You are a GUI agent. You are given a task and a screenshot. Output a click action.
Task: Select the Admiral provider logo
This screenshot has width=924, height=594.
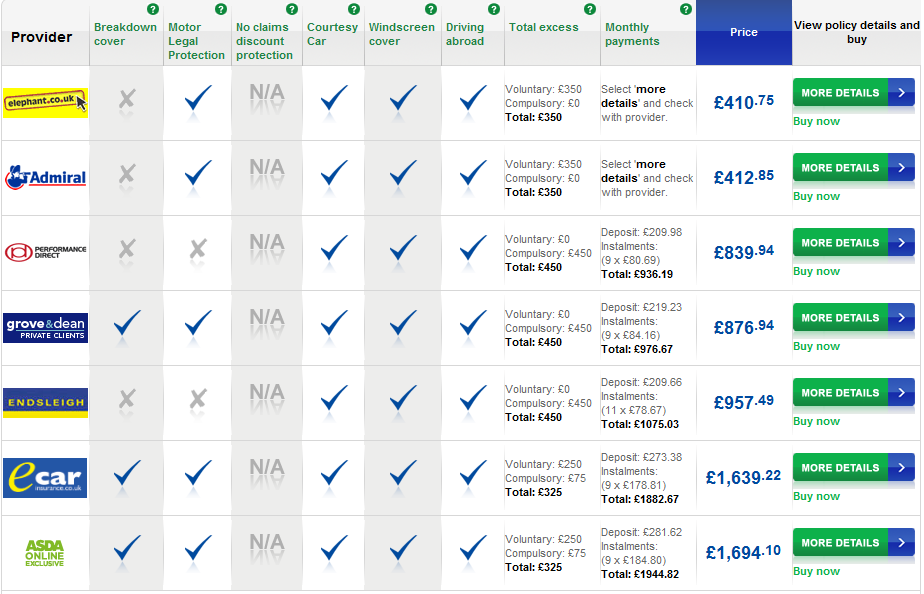coord(45,177)
